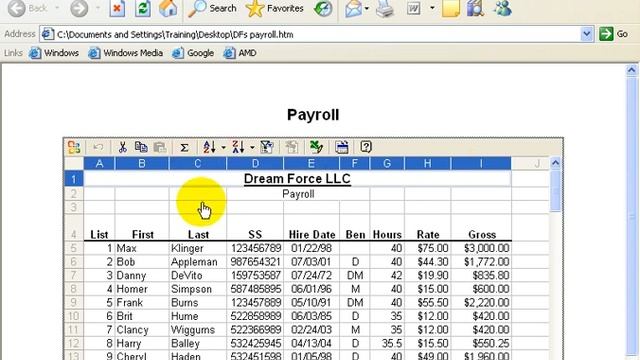Click the AutoSum sigma icon
This screenshot has height=360, width=640.
click(x=184, y=147)
